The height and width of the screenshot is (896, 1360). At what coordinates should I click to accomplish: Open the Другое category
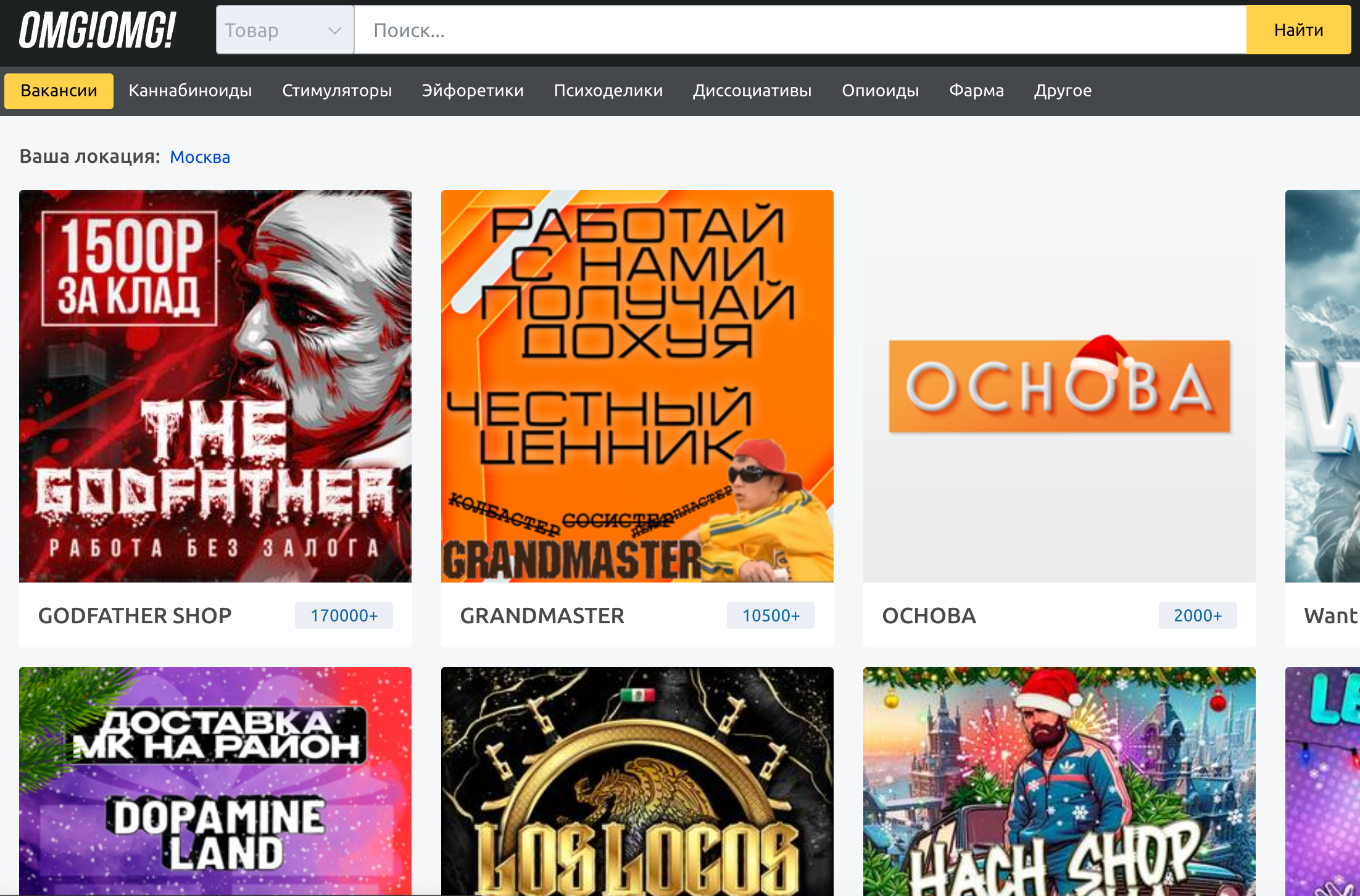pos(1062,90)
